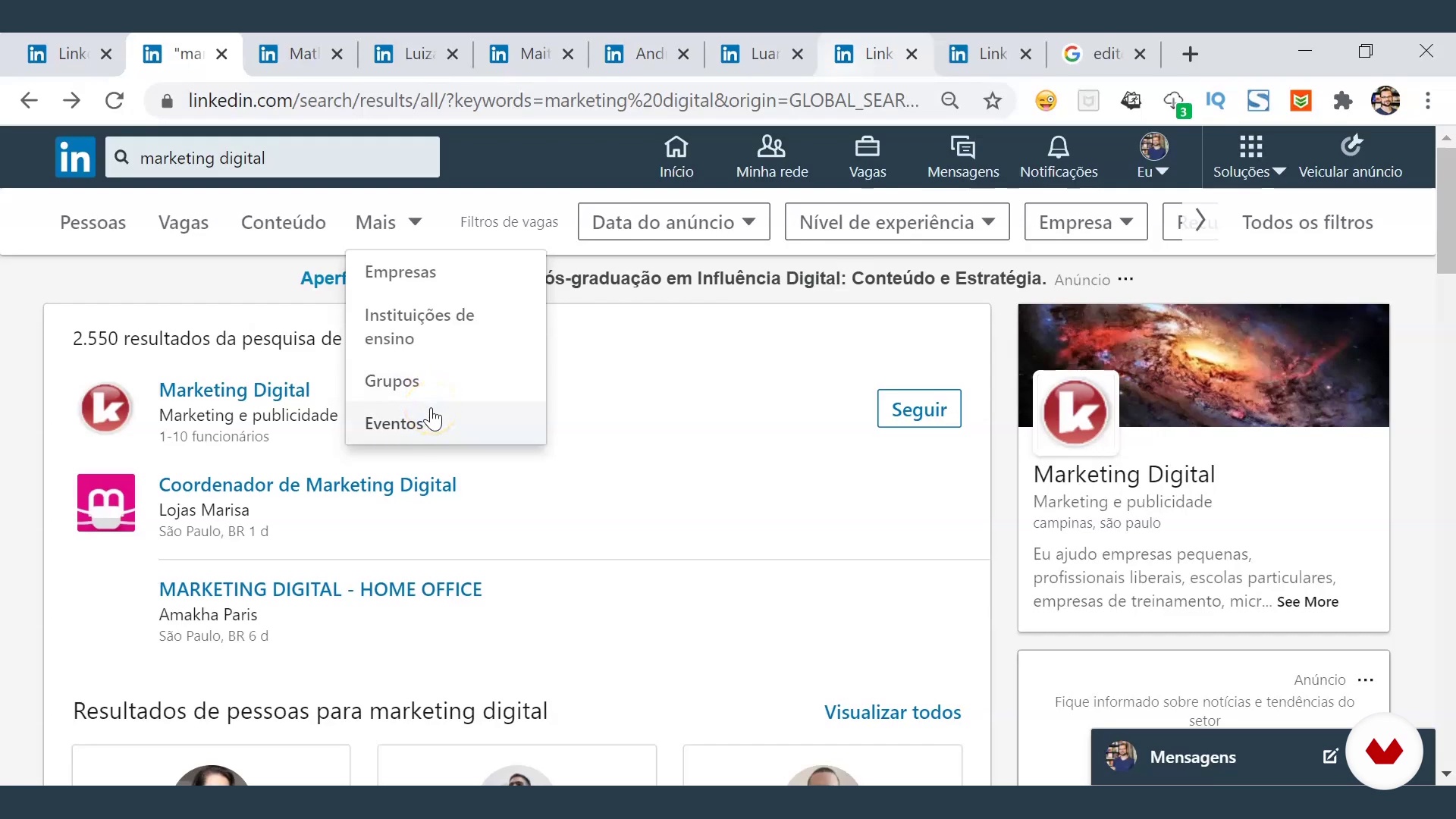
Task: Open Chrome three-dot menu
Action: pos(1428,100)
